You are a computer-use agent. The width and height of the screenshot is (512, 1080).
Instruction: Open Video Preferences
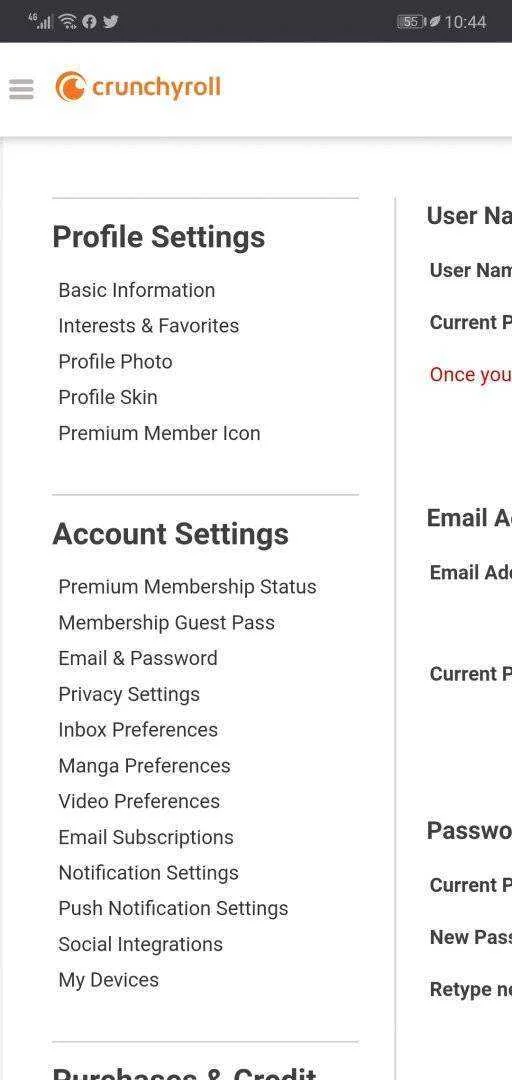(139, 802)
